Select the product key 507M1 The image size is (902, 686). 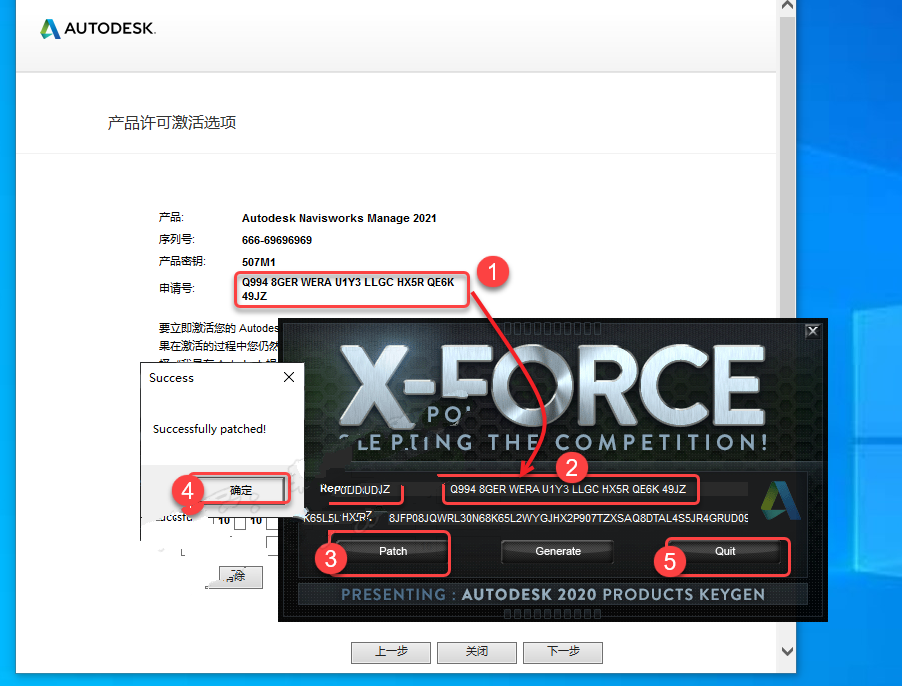point(258,262)
